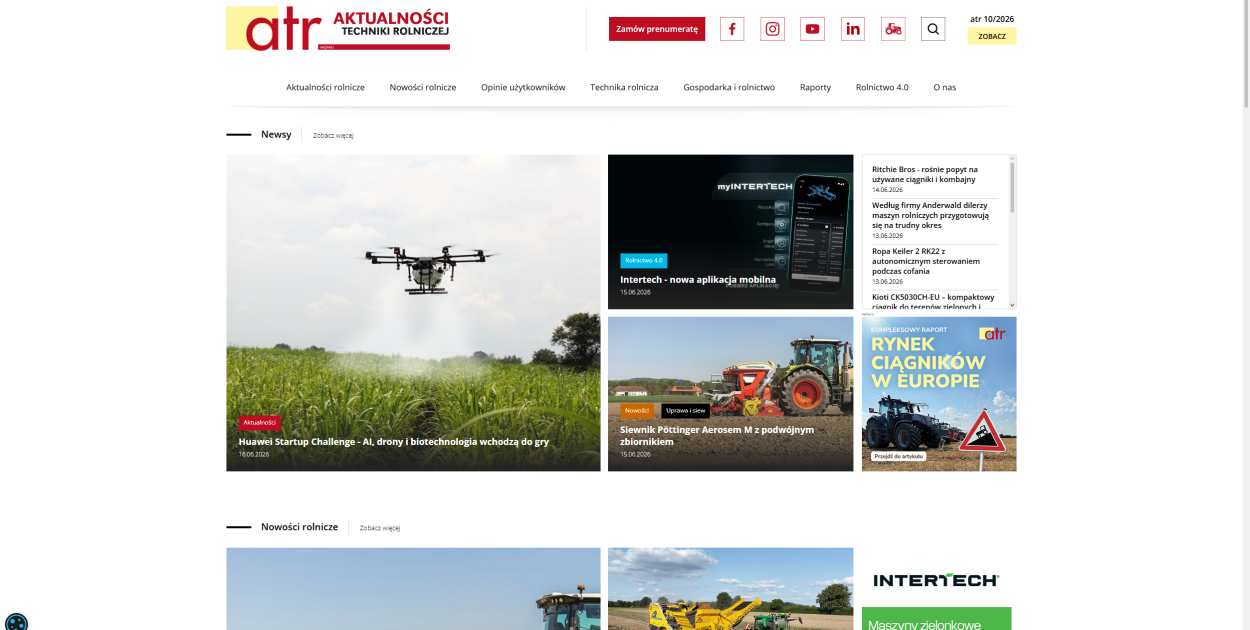Open the Instagram profile icon
The image size is (1250, 630).
coord(773,29)
